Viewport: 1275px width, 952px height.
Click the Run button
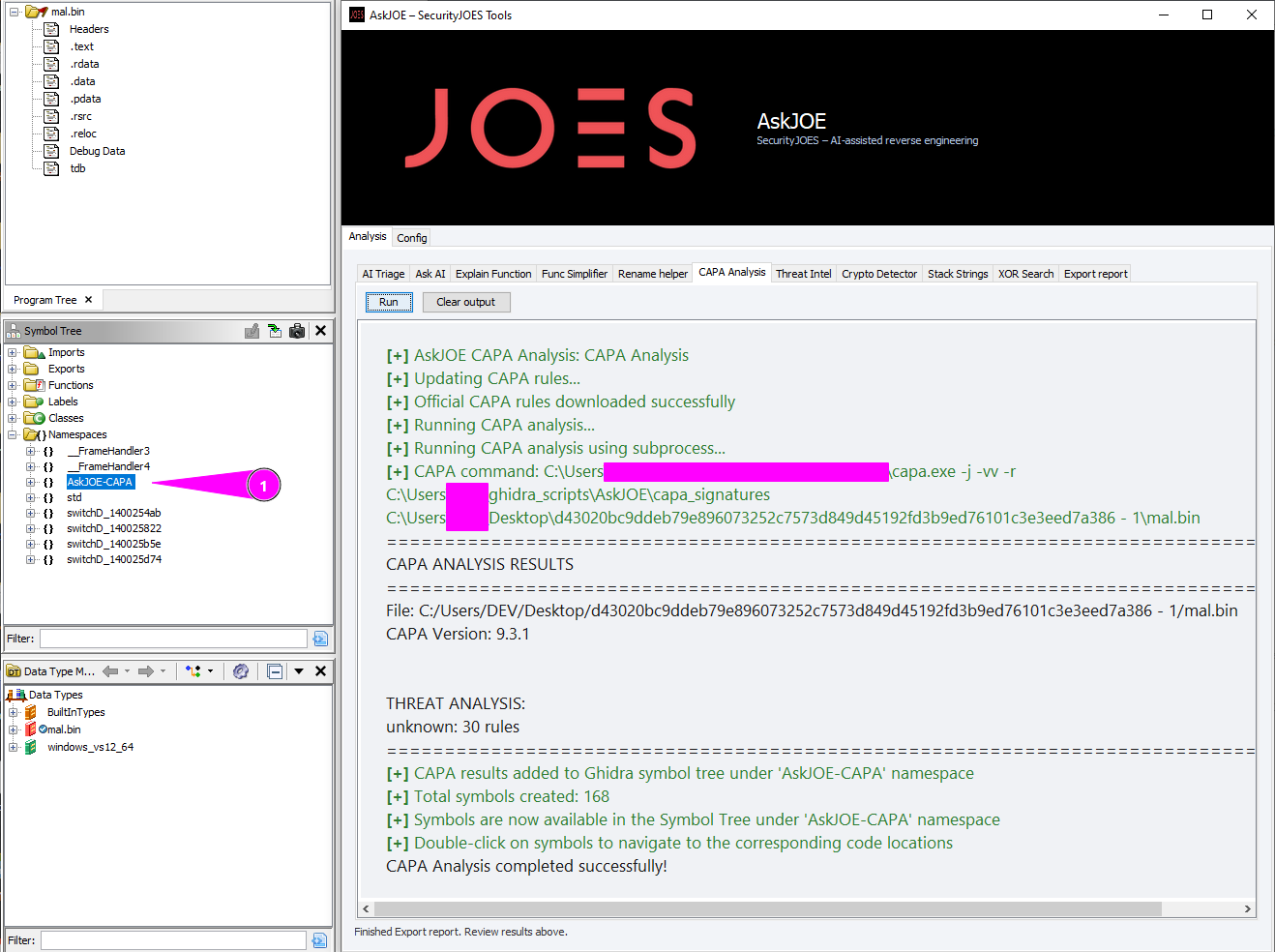(x=389, y=302)
